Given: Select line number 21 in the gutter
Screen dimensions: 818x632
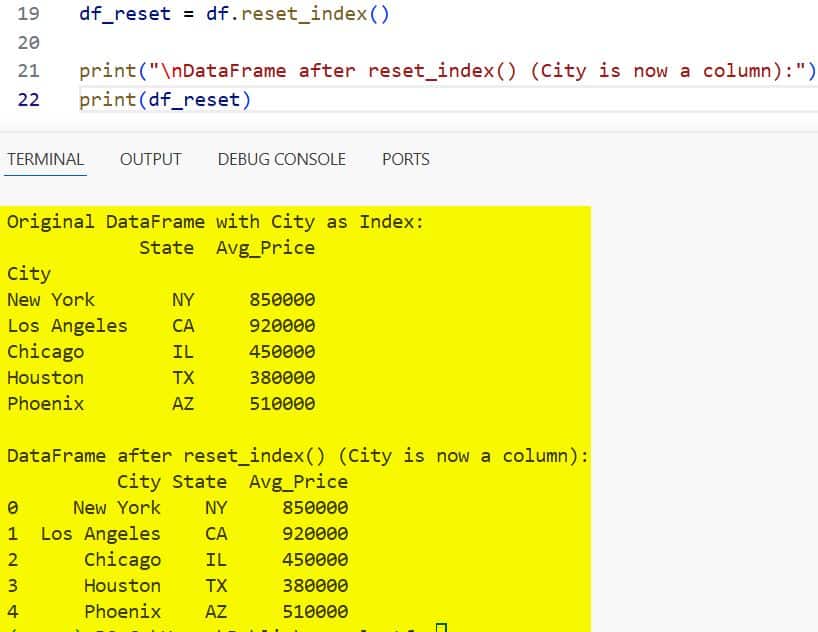Looking at the screenshot, I should (x=28, y=71).
